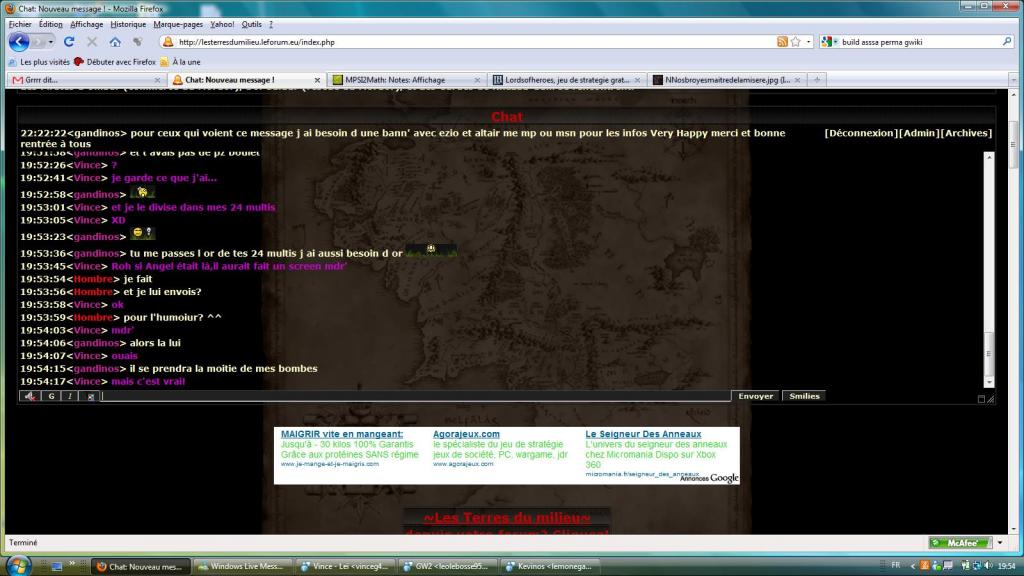Open the À la une feed bookmark
Viewport: 1024px width, 576px height.
(x=180, y=62)
